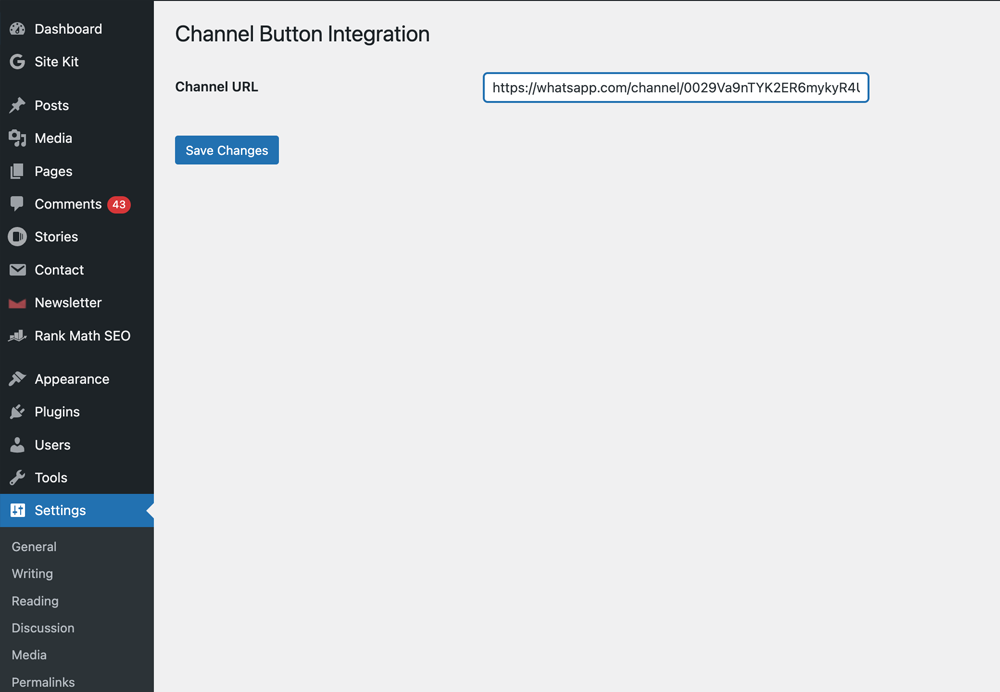The width and height of the screenshot is (1000, 692).
Task: Click the red Newsletter icon
Action: [x=17, y=303]
